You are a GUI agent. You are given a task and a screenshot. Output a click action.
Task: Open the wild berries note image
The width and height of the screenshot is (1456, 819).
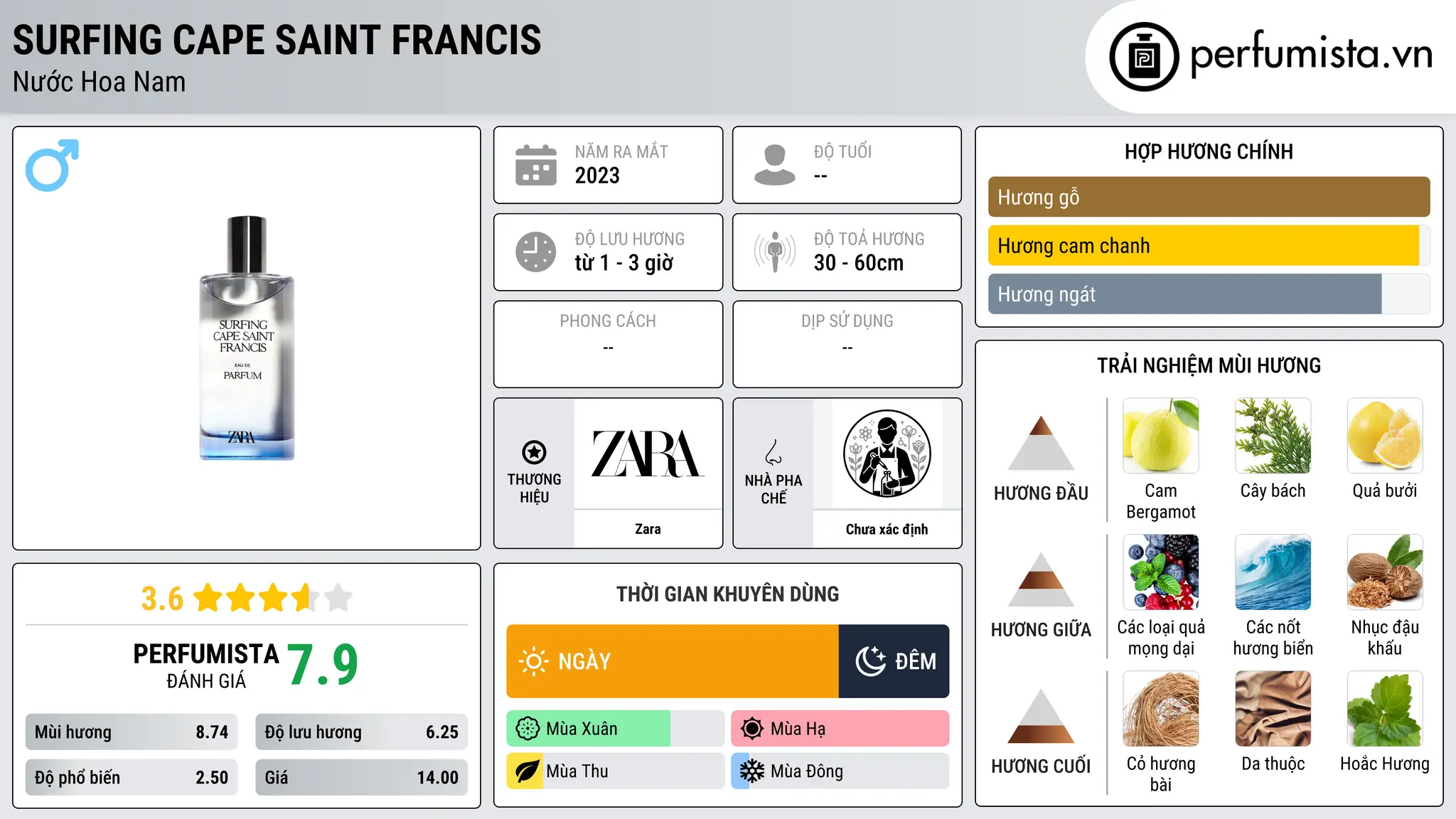pos(1161,572)
